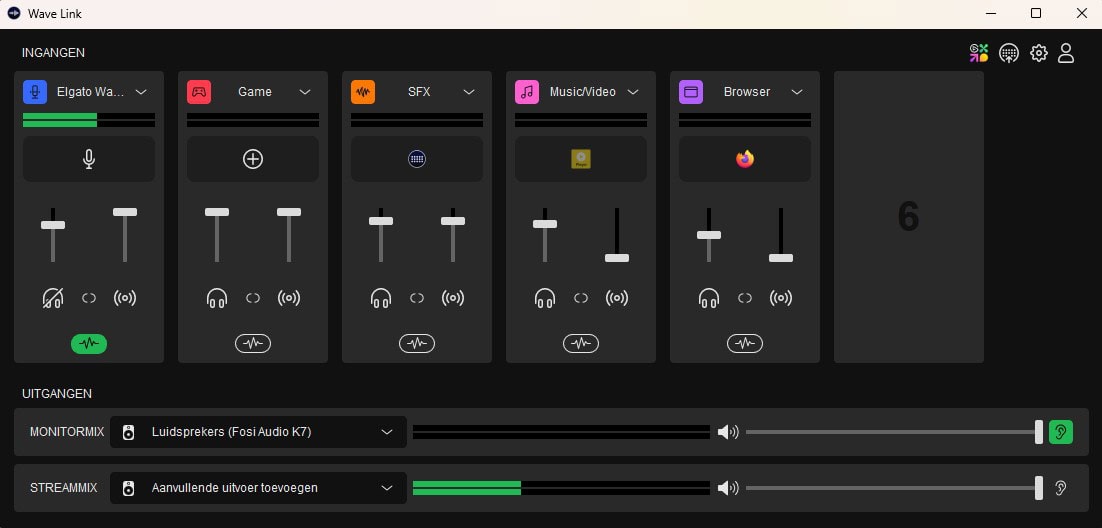Image resolution: width=1102 pixels, height=528 pixels.
Task: Click the Game channel name label
Action: (x=254, y=92)
